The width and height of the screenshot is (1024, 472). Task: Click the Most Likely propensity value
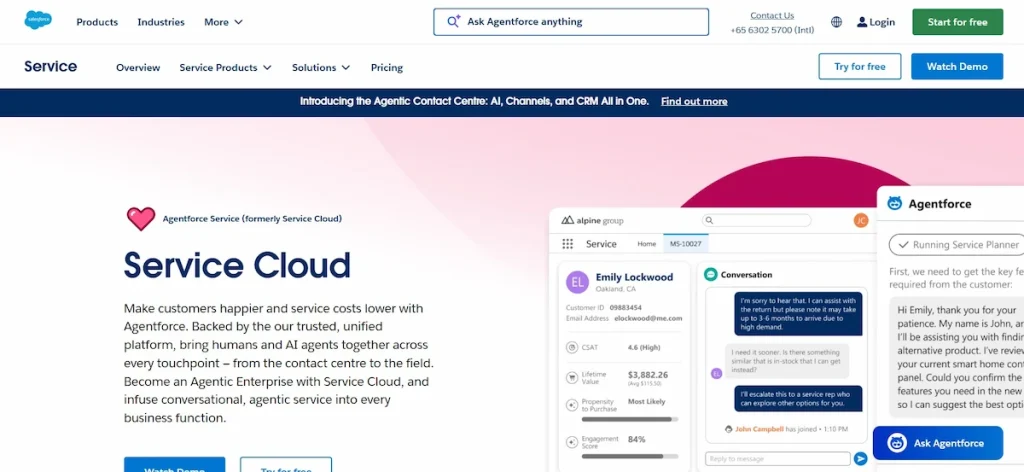[x=647, y=401]
